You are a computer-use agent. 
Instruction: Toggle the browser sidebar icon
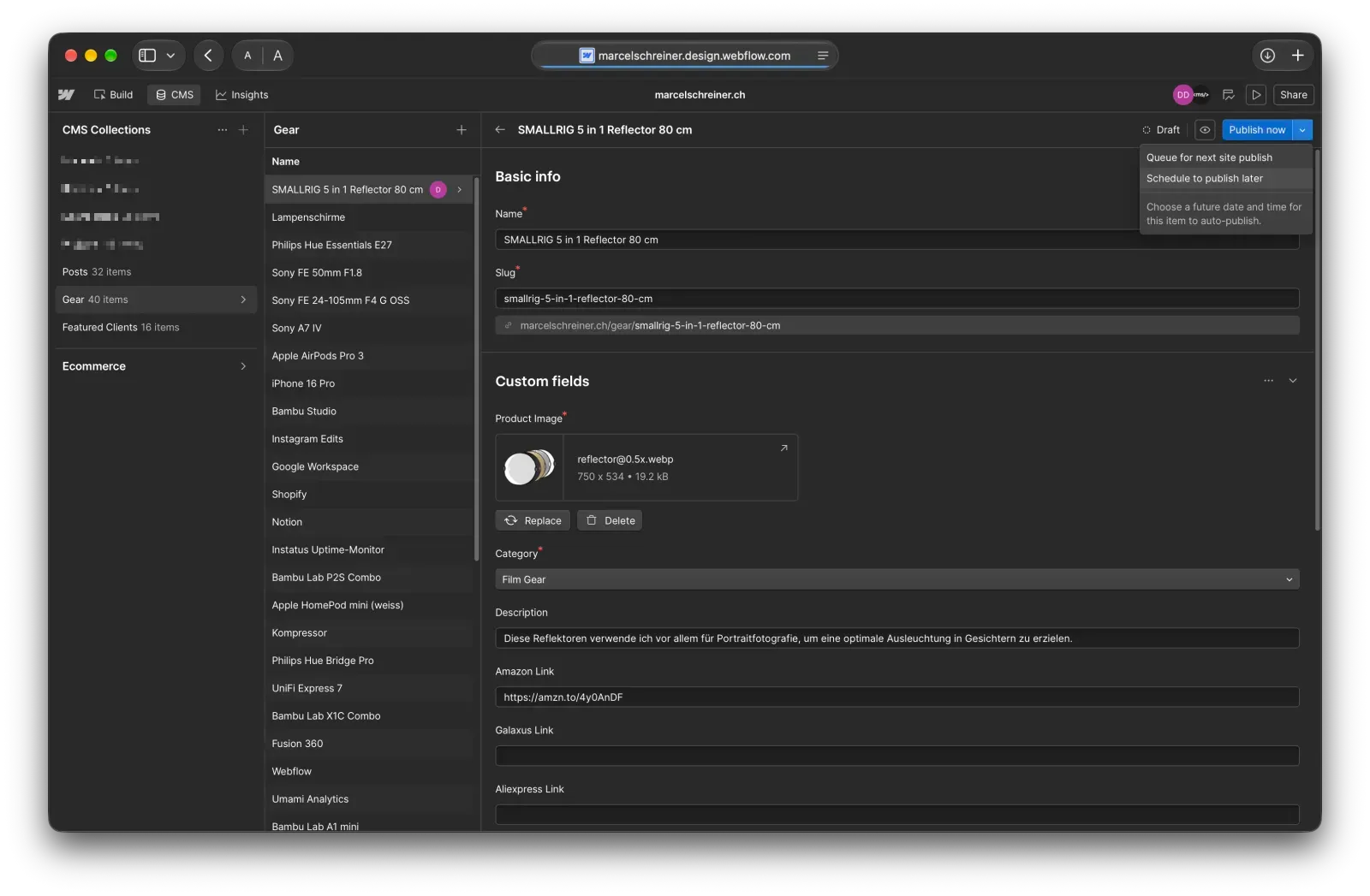[x=147, y=56]
